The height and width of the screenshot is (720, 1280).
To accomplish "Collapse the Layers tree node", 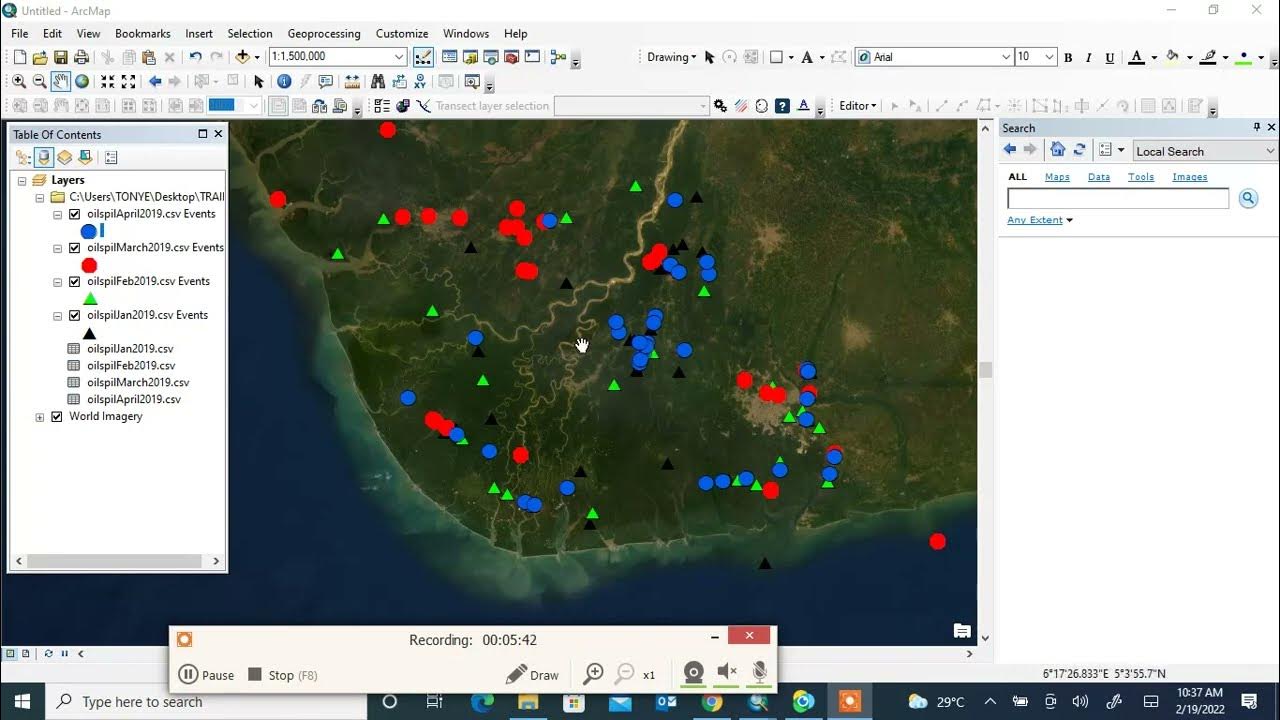I will click(22, 180).
